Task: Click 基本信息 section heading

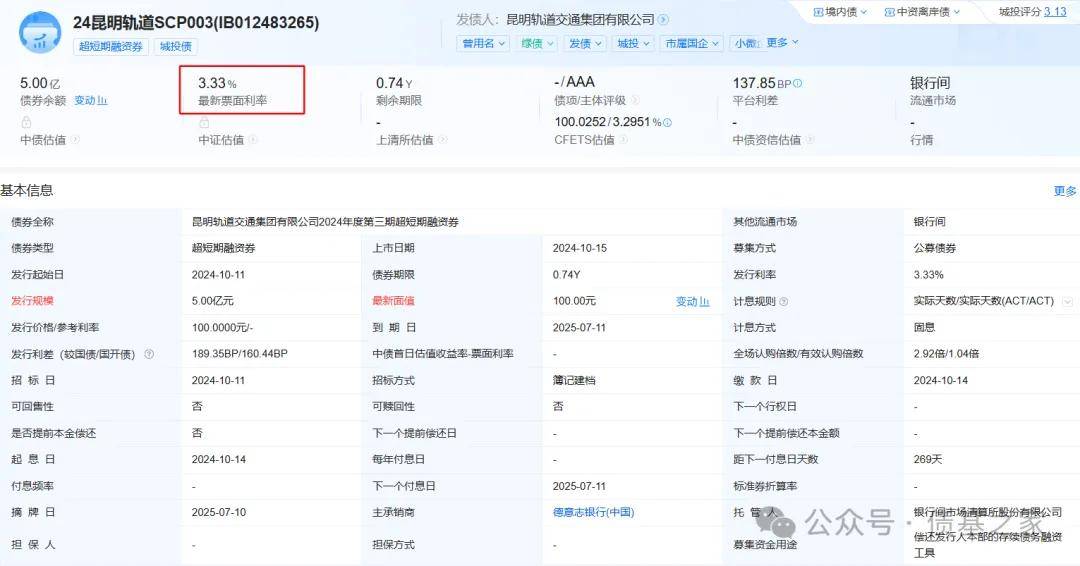Action: [x=27, y=191]
